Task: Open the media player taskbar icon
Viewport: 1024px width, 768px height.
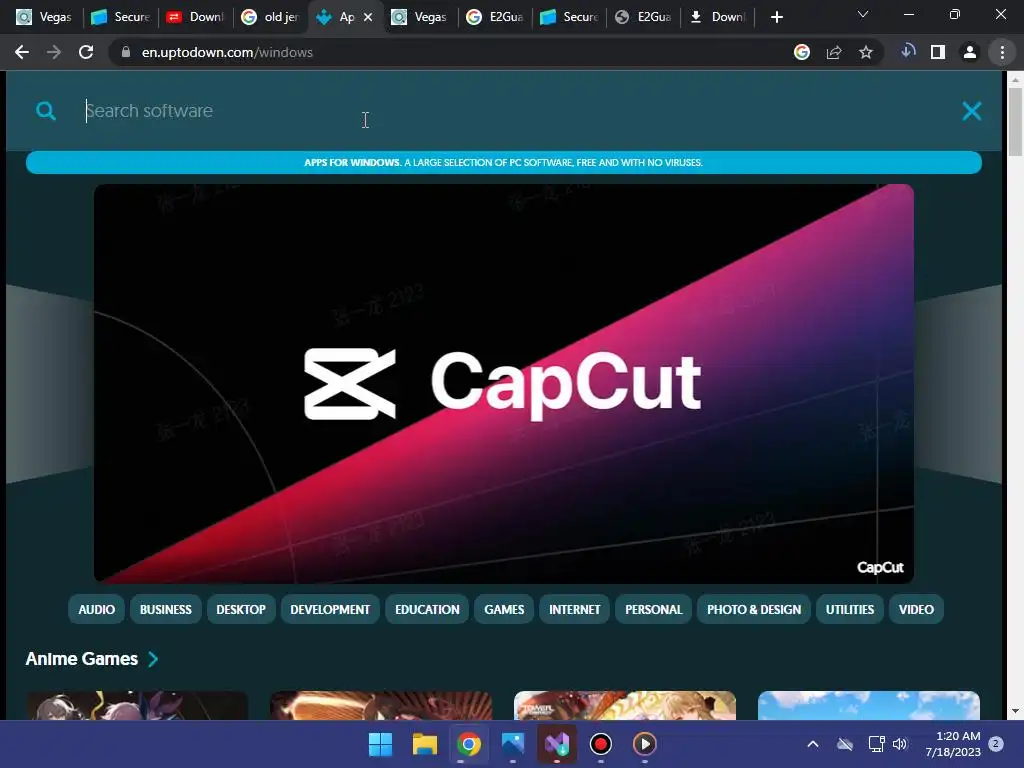Action: [645, 744]
